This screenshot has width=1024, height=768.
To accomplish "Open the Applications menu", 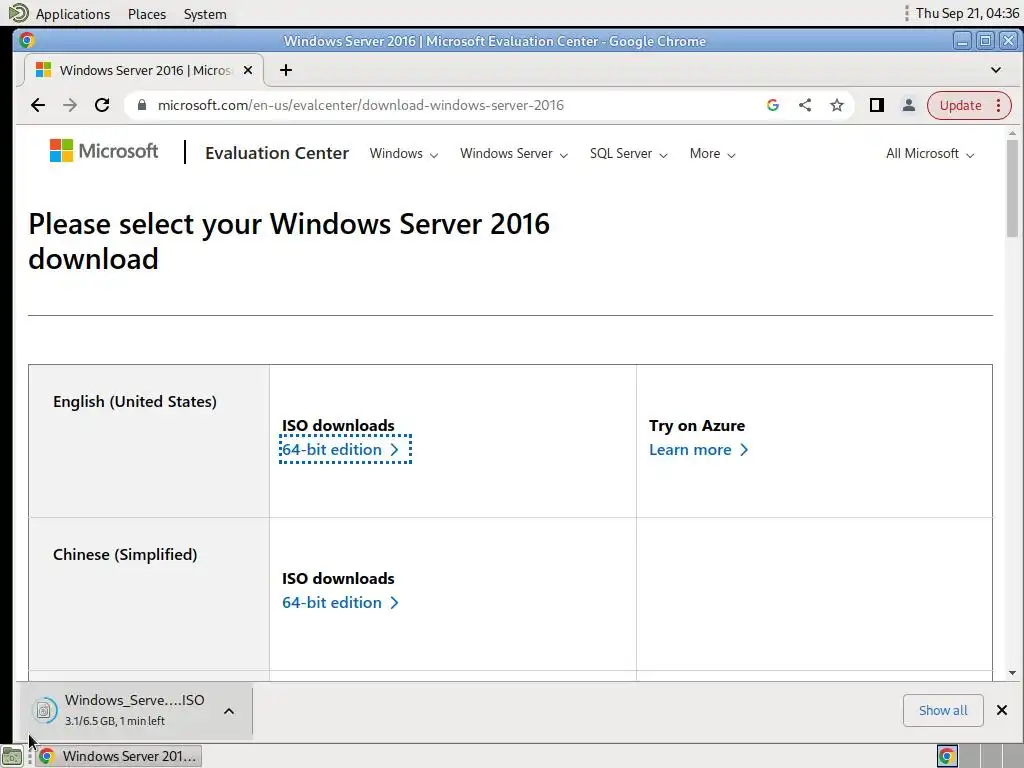I will pos(72,14).
